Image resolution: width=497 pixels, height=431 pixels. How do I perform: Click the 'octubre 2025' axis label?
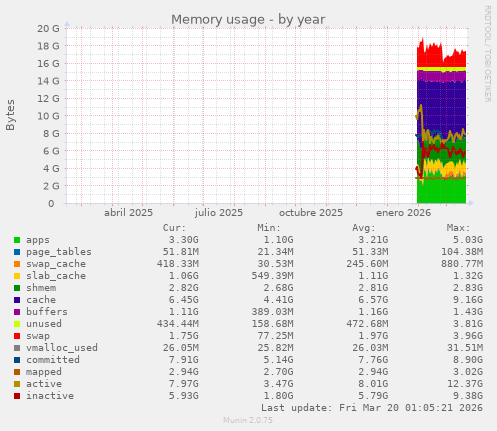311,213
